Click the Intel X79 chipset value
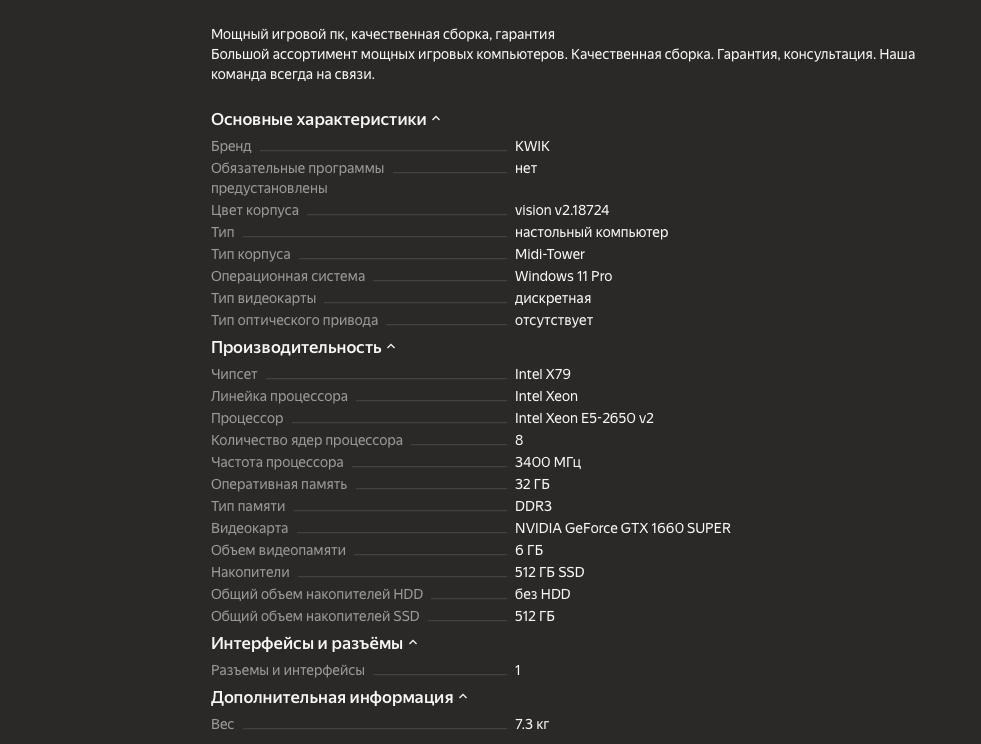 point(542,374)
